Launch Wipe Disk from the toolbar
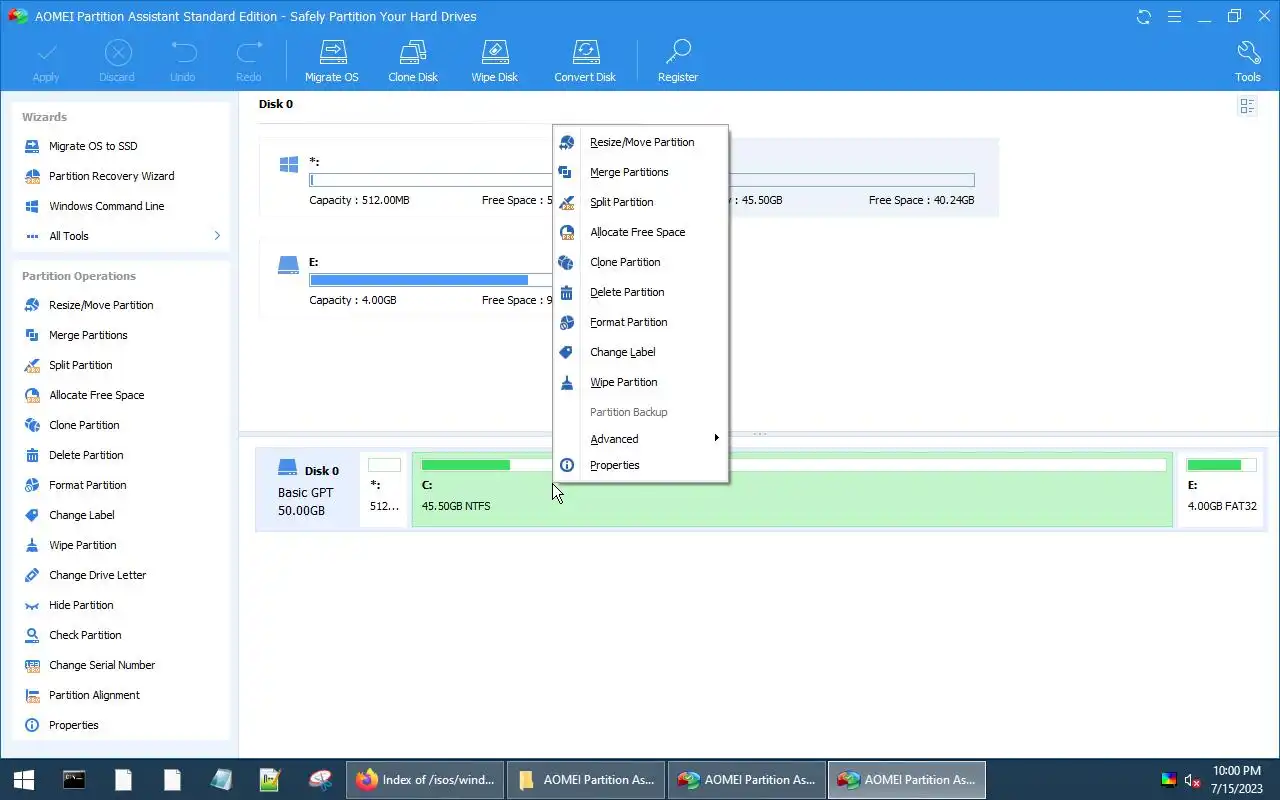This screenshot has height=800, width=1280. point(494,62)
